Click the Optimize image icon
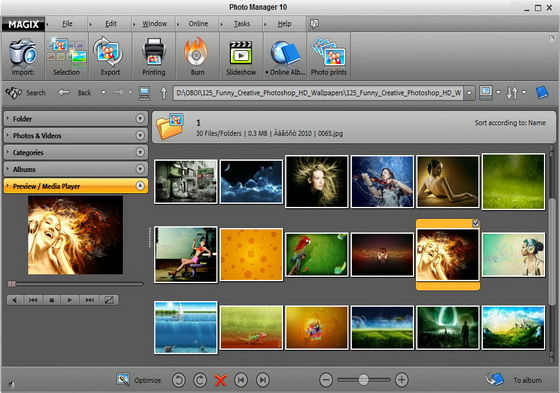 click(123, 379)
